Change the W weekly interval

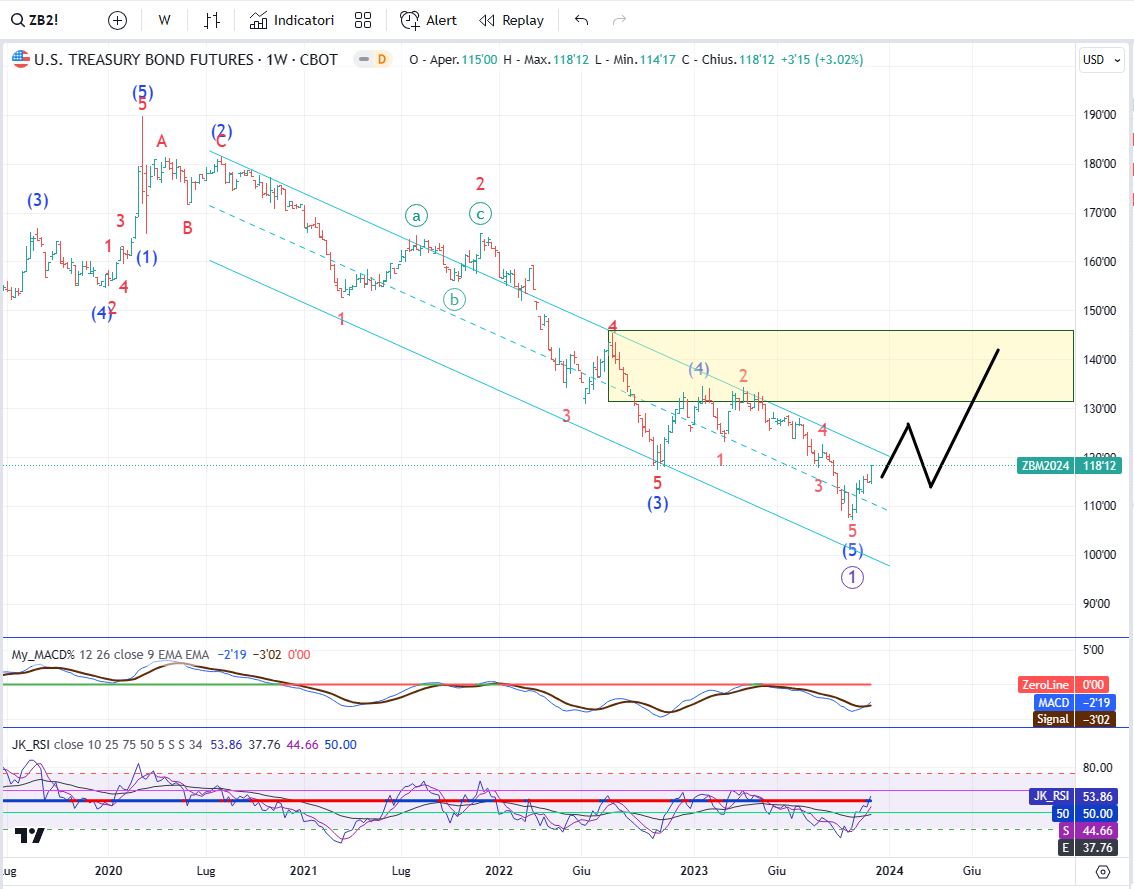coord(164,20)
